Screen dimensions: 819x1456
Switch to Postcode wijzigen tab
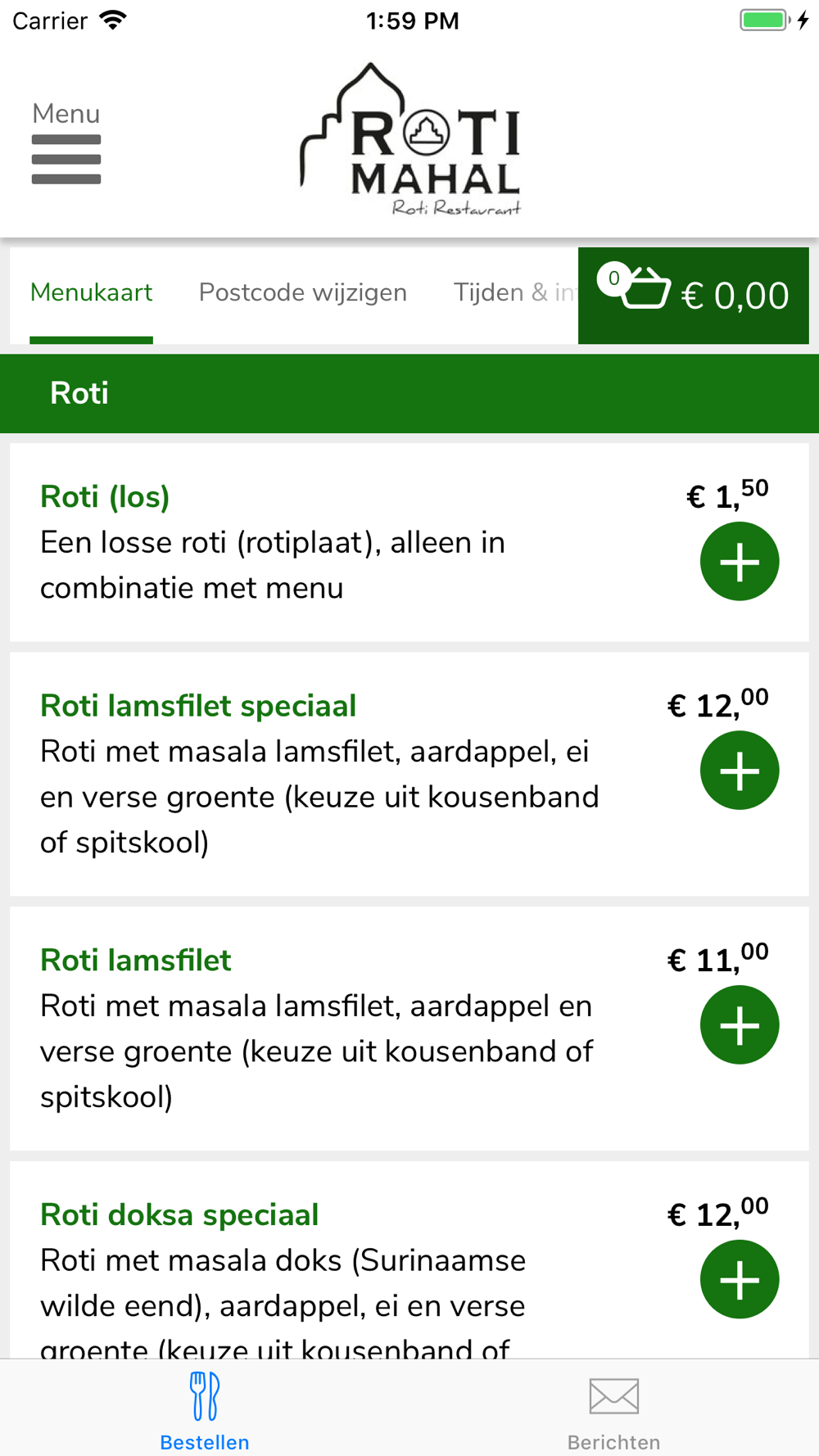pyautogui.click(x=303, y=292)
